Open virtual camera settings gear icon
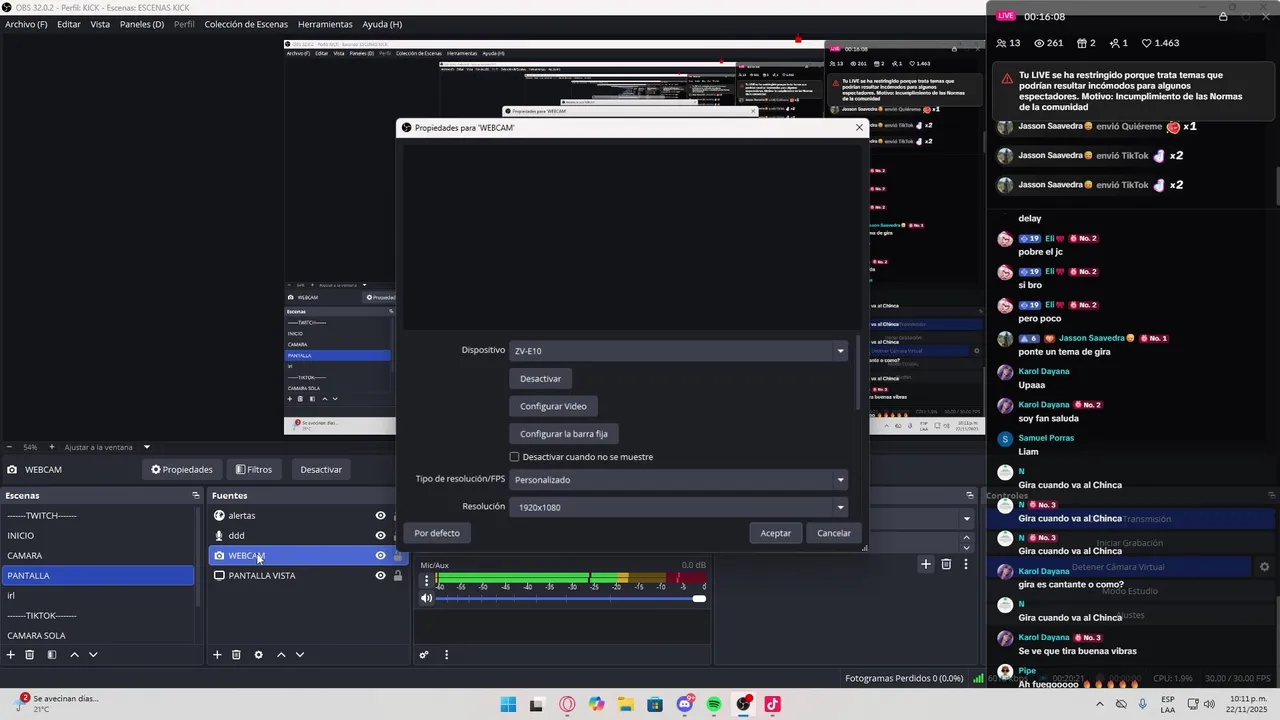 pyautogui.click(x=1264, y=567)
